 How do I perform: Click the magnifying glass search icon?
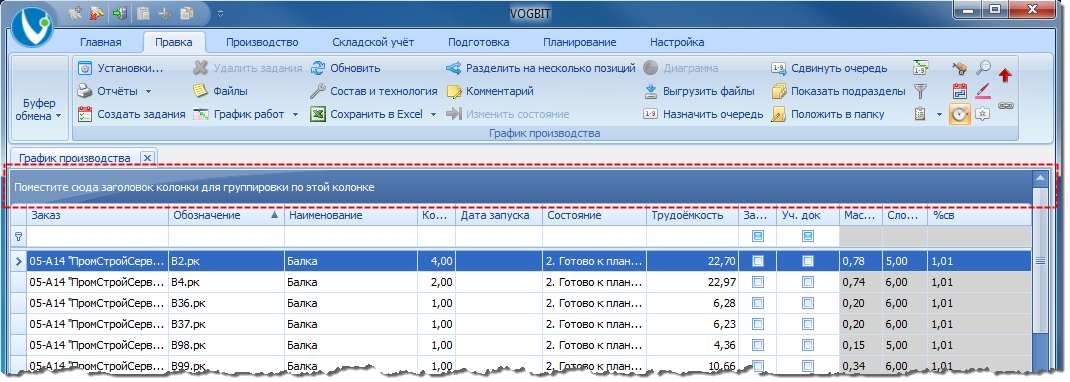tap(983, 68)
